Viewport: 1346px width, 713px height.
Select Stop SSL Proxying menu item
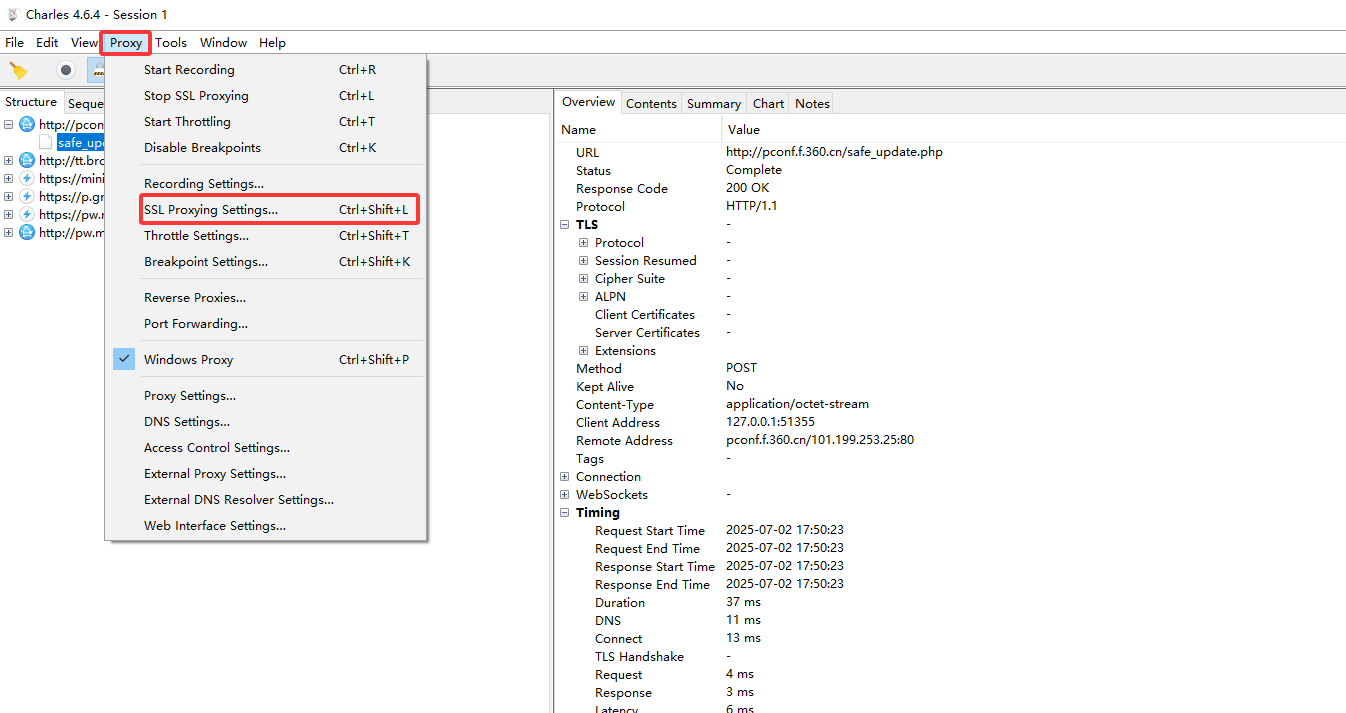(x=266, y=96)
